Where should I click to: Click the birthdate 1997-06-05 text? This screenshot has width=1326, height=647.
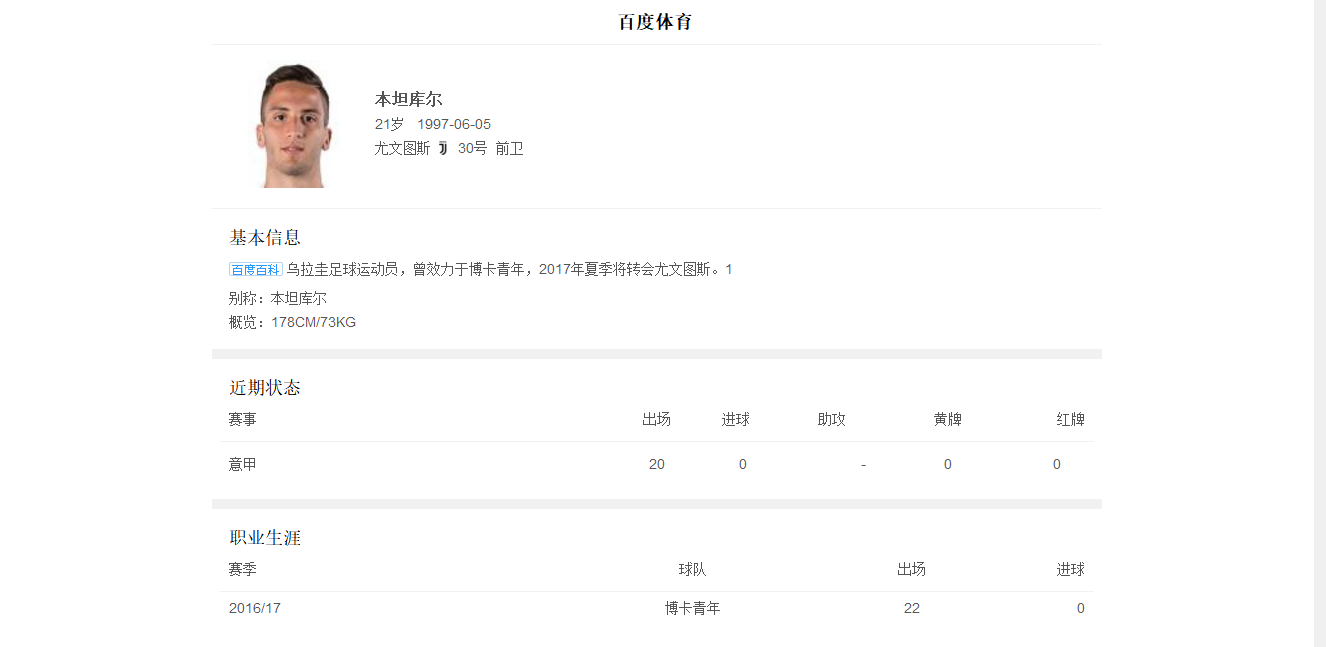coord(454,124)
